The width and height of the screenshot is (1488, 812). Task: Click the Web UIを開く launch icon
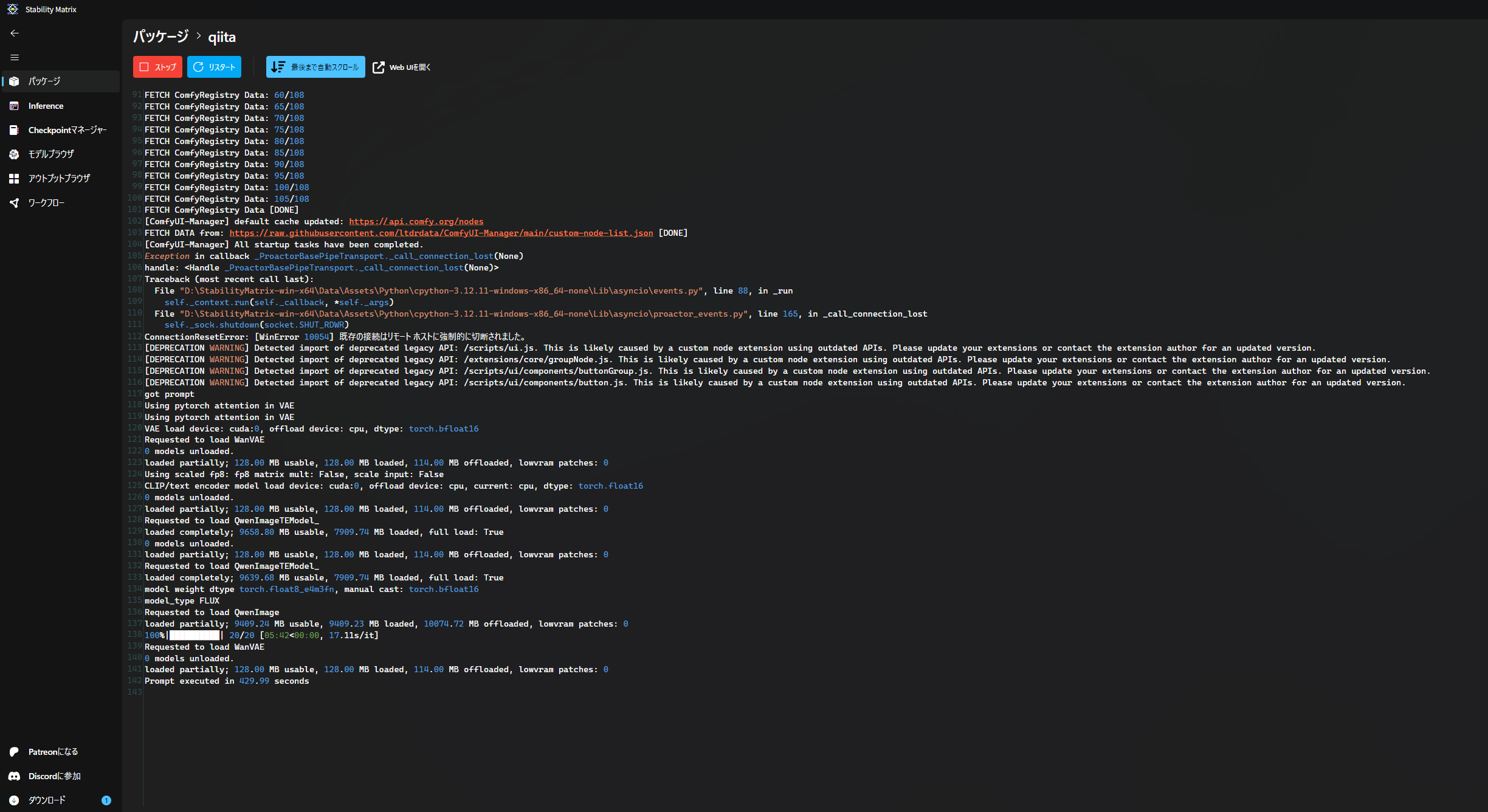pyautogui.click(x=378, y=67)
